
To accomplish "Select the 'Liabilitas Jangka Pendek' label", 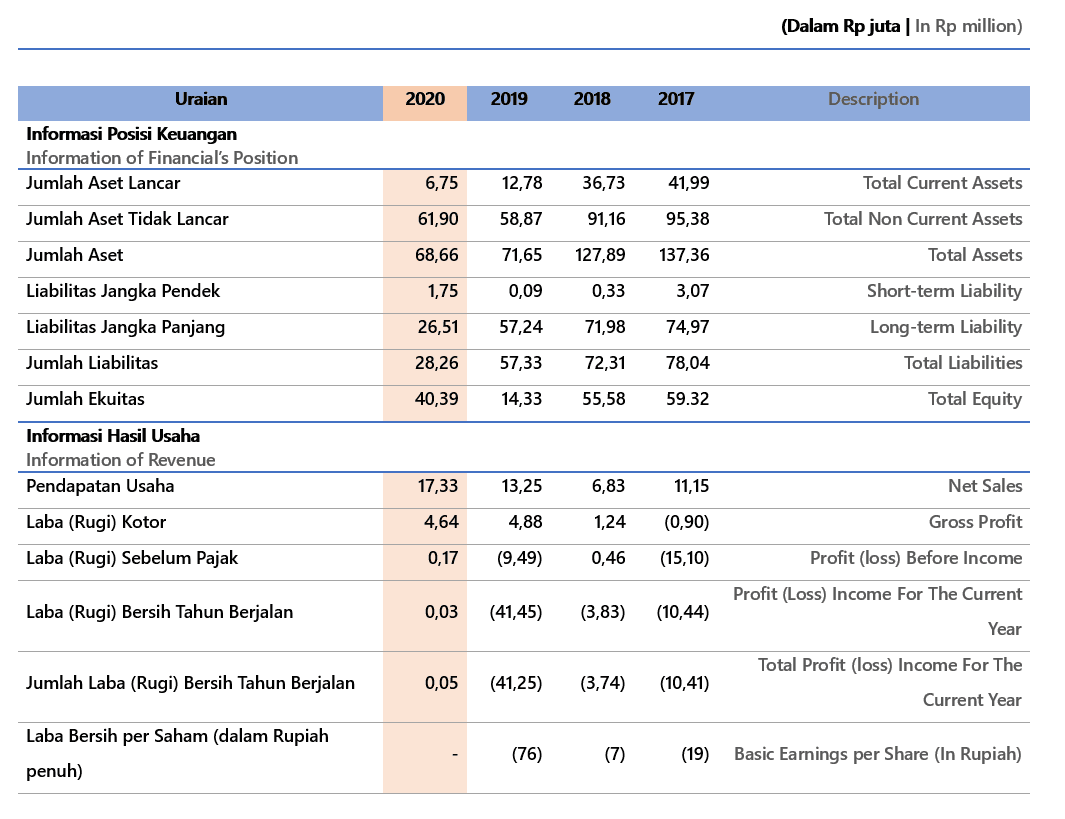I will tap(123, 291).
